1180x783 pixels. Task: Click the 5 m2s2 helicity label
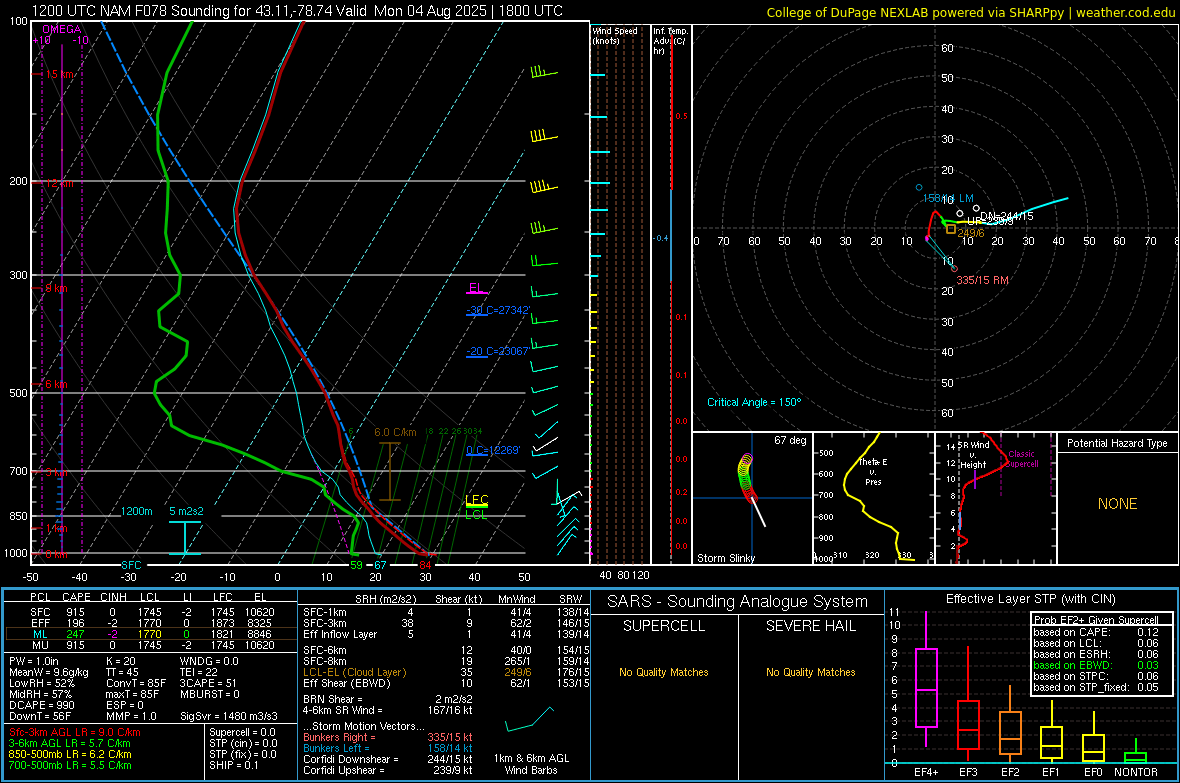pyautogui.click(x=186, y=511)
